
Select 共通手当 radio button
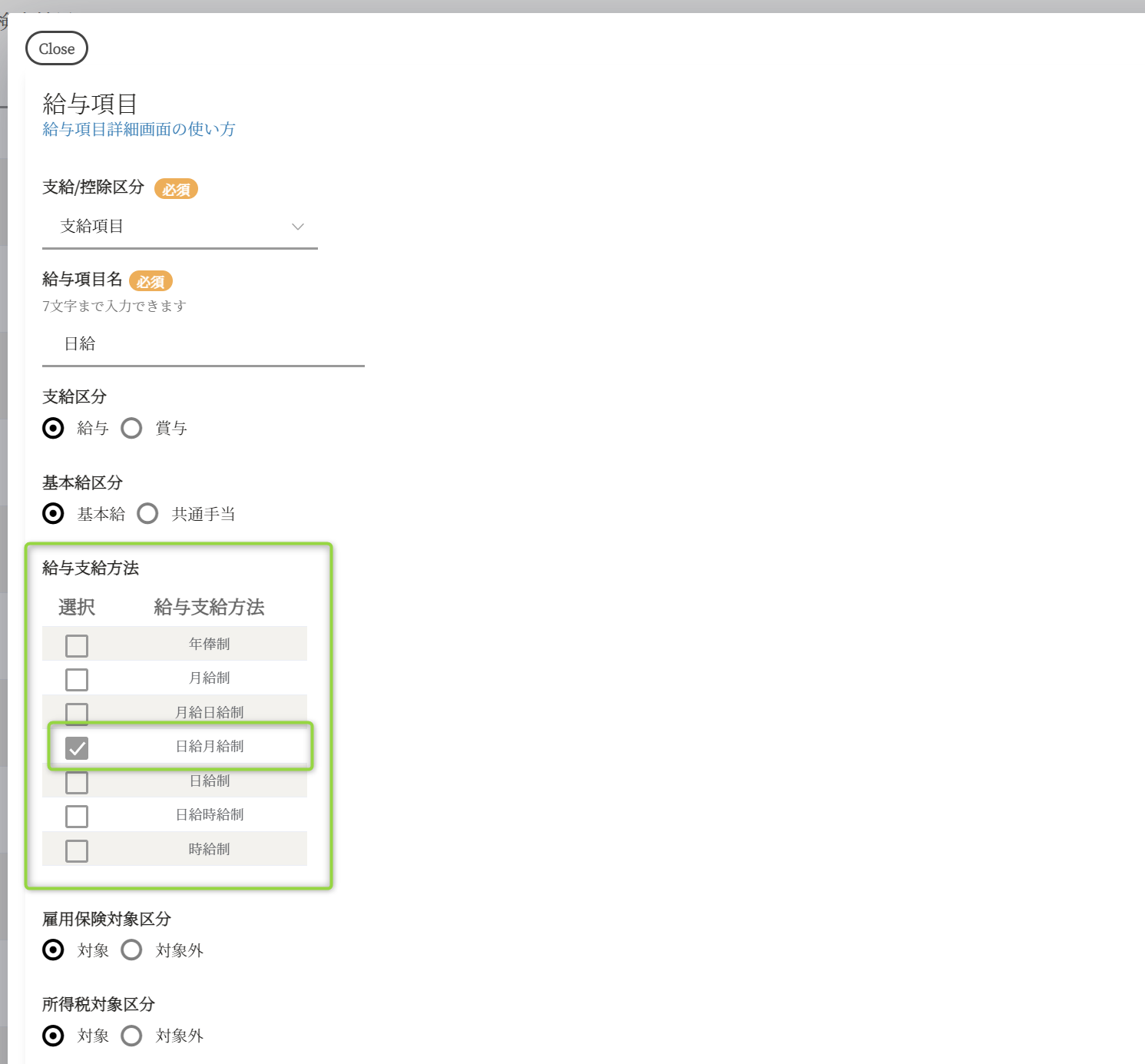click(x=147, y=513)
